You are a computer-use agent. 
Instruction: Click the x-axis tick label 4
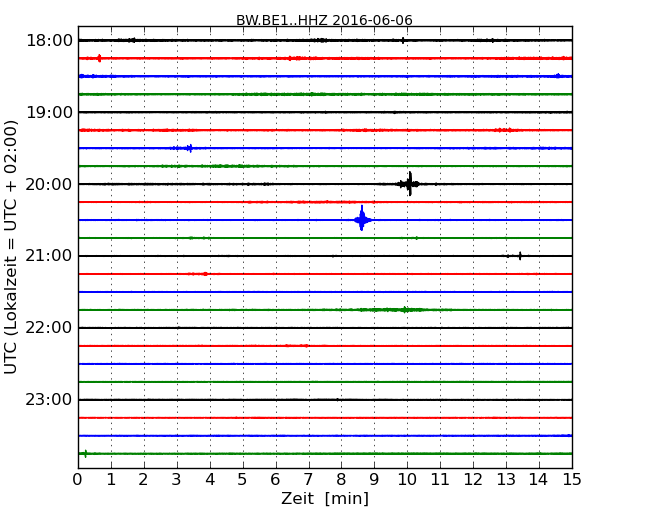coord(210,480)
